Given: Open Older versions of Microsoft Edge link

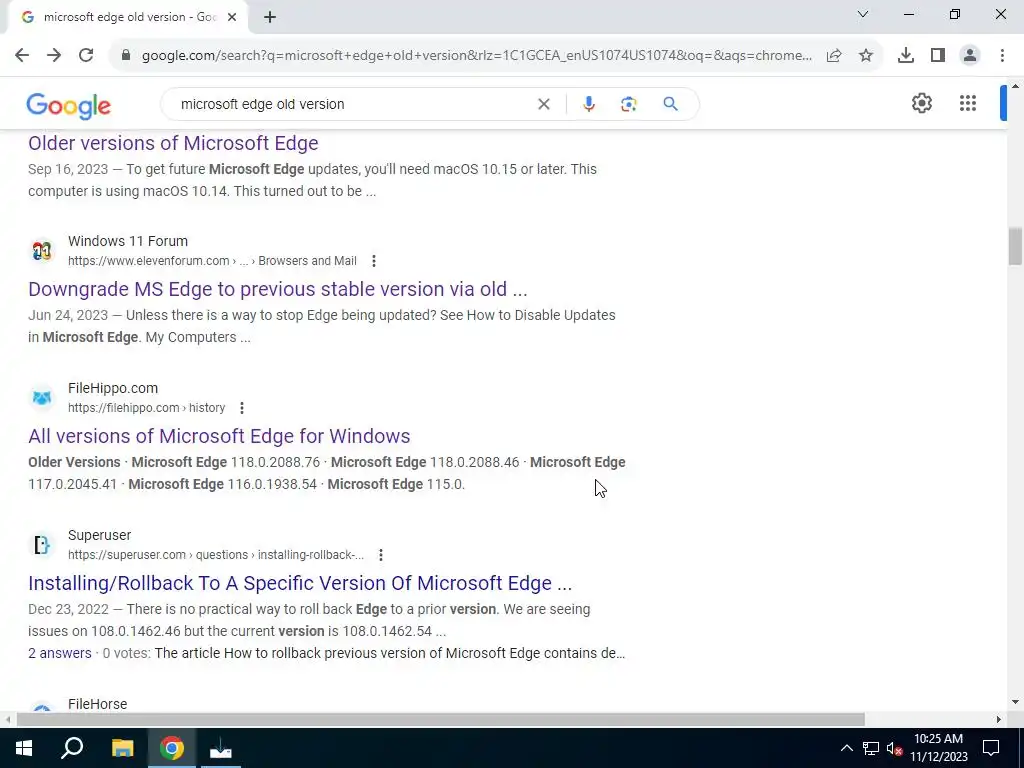Looking at the screenshot, I should (x=173, y=143).
